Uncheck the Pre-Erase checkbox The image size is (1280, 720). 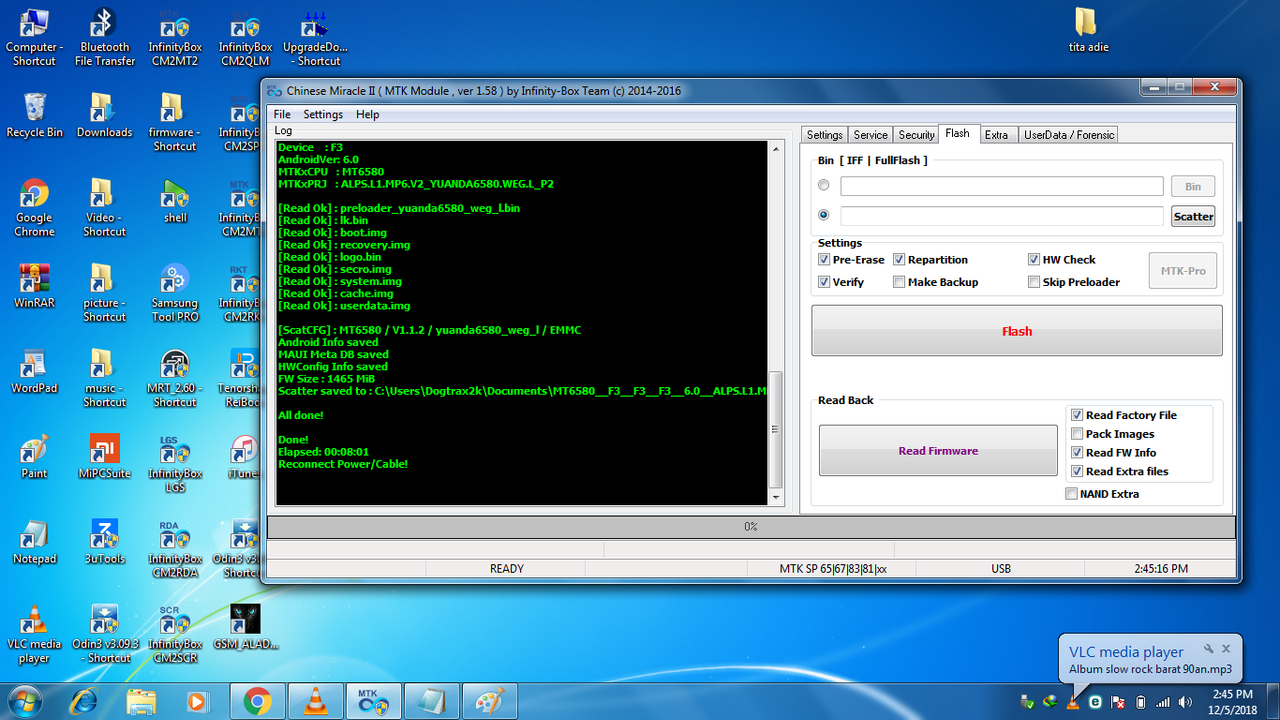click(824, 259)
